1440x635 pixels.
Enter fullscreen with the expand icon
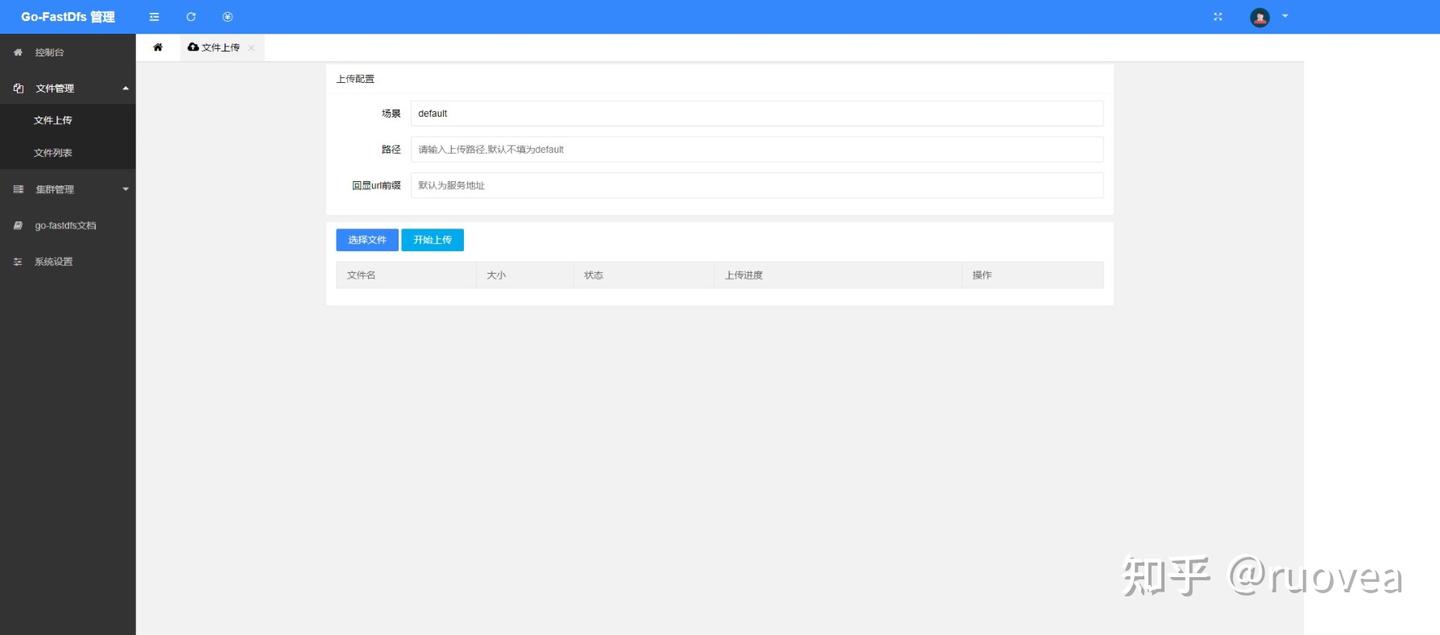(x=1218, y=17)
